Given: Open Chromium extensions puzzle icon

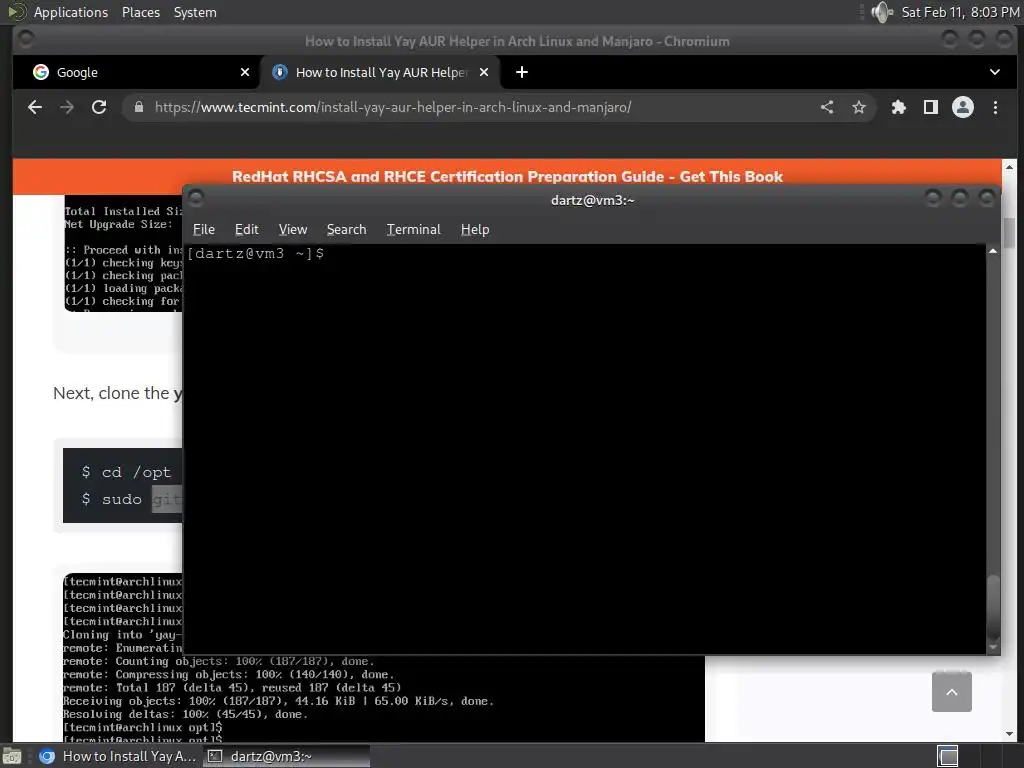Looking at the screenshot, I should pyautogui.click(x=899, y=107).
